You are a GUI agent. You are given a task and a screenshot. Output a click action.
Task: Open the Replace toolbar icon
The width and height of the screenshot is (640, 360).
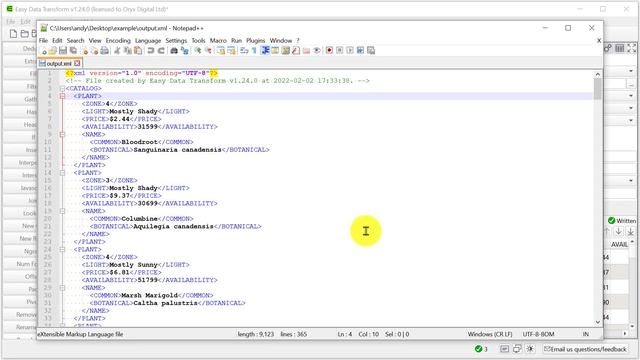tap(185, 50)
